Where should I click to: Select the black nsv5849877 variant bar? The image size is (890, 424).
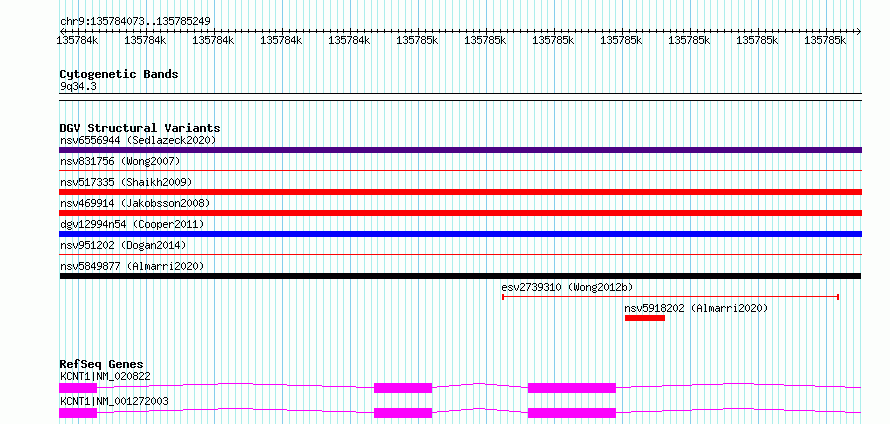[x=460, y=276]
